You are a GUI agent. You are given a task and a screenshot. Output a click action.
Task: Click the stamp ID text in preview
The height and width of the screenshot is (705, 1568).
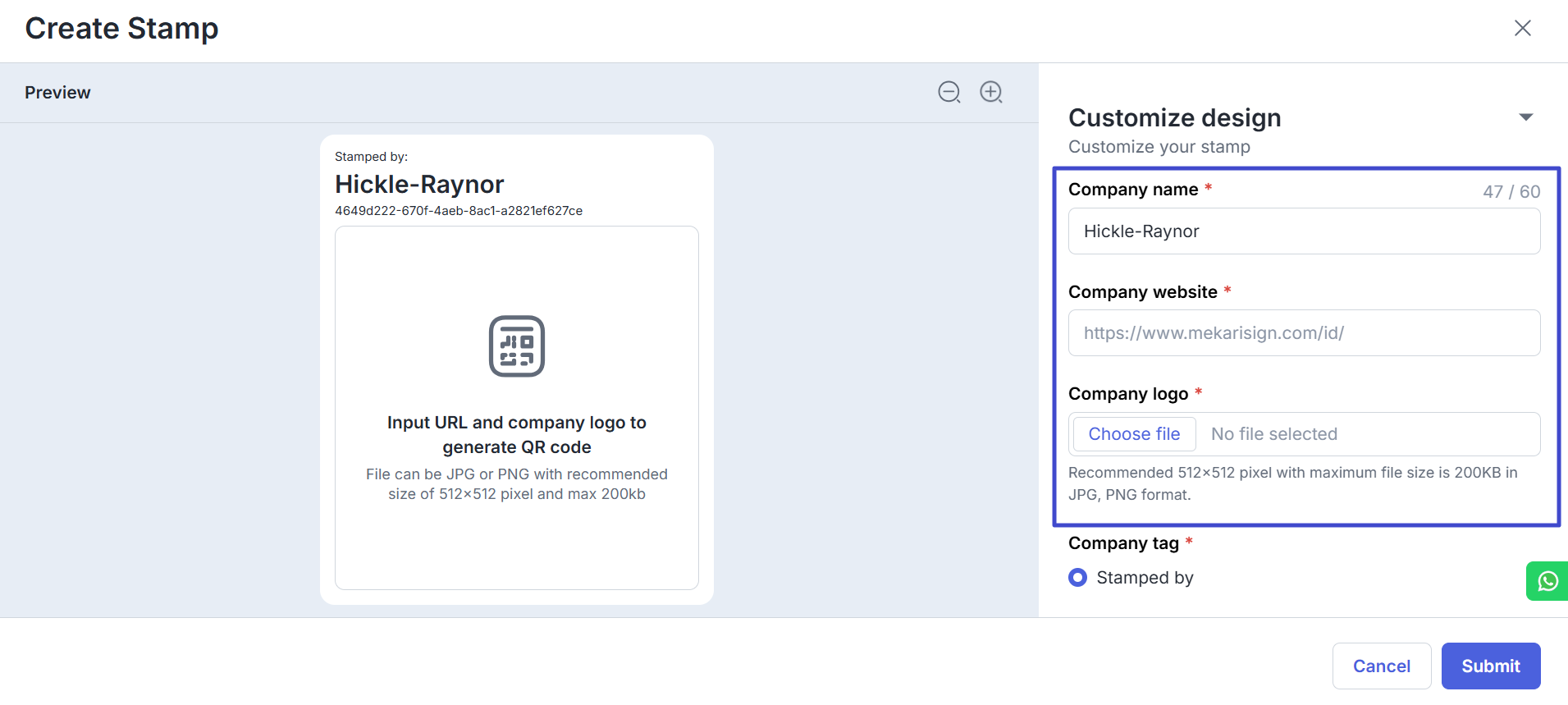(x=459, y=211)
